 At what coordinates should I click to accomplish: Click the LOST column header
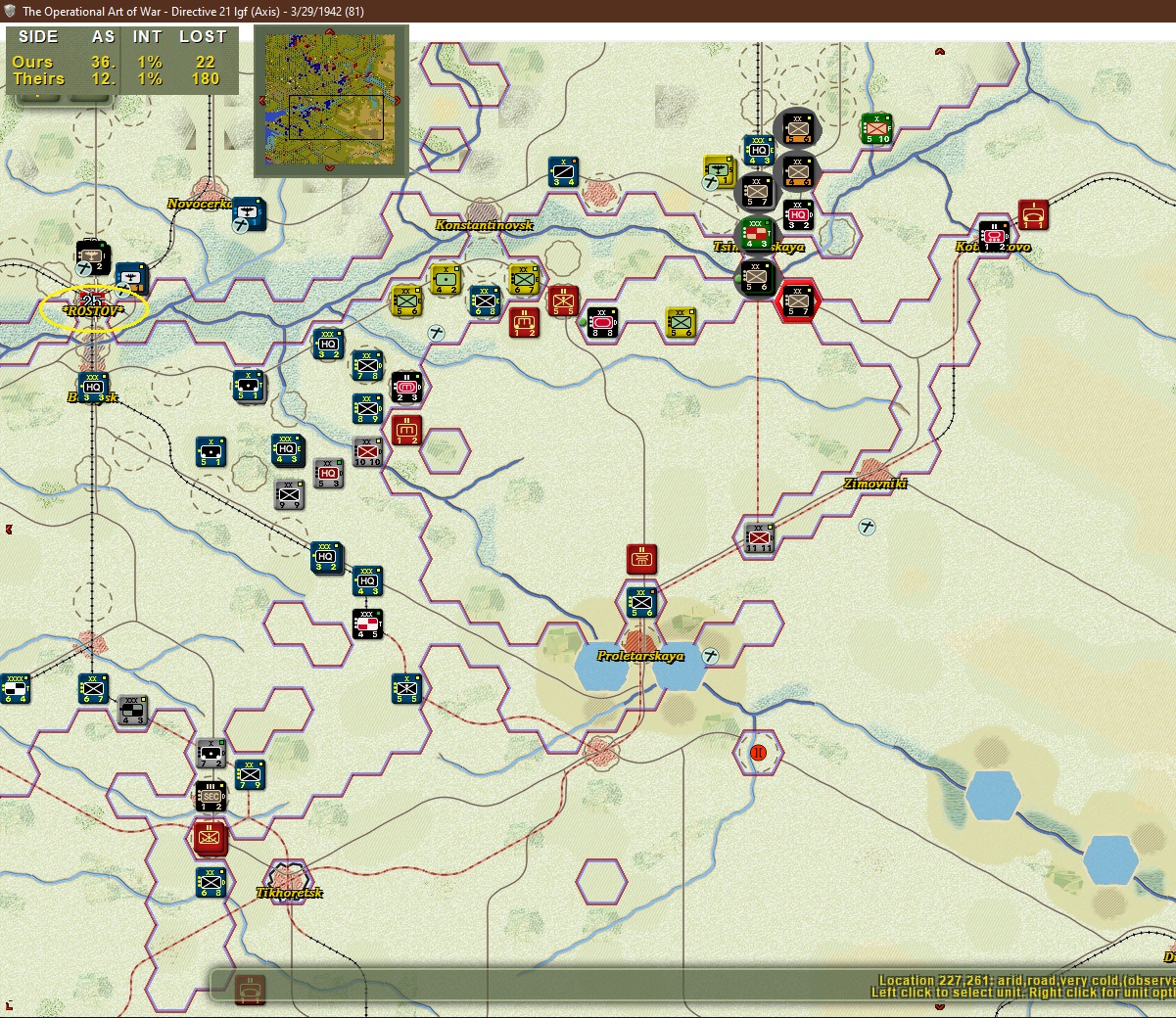pos(203,36)
